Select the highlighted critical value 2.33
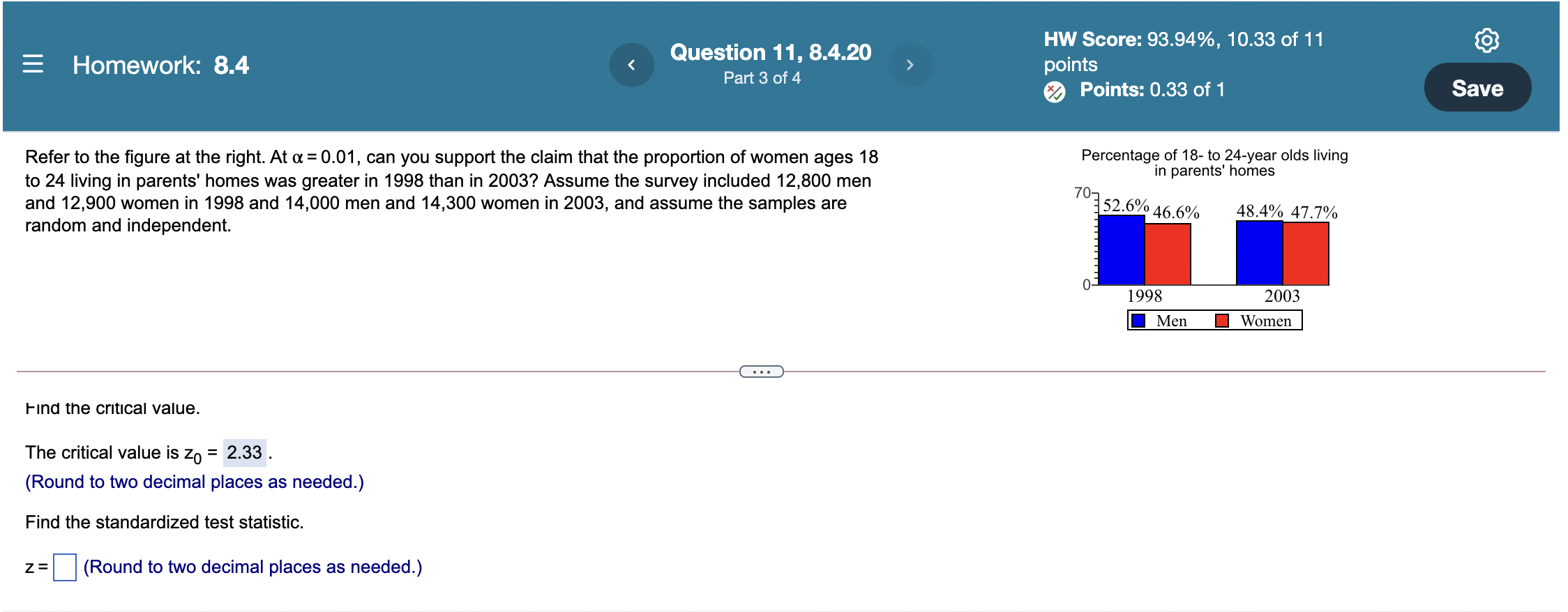 point(243,452)
